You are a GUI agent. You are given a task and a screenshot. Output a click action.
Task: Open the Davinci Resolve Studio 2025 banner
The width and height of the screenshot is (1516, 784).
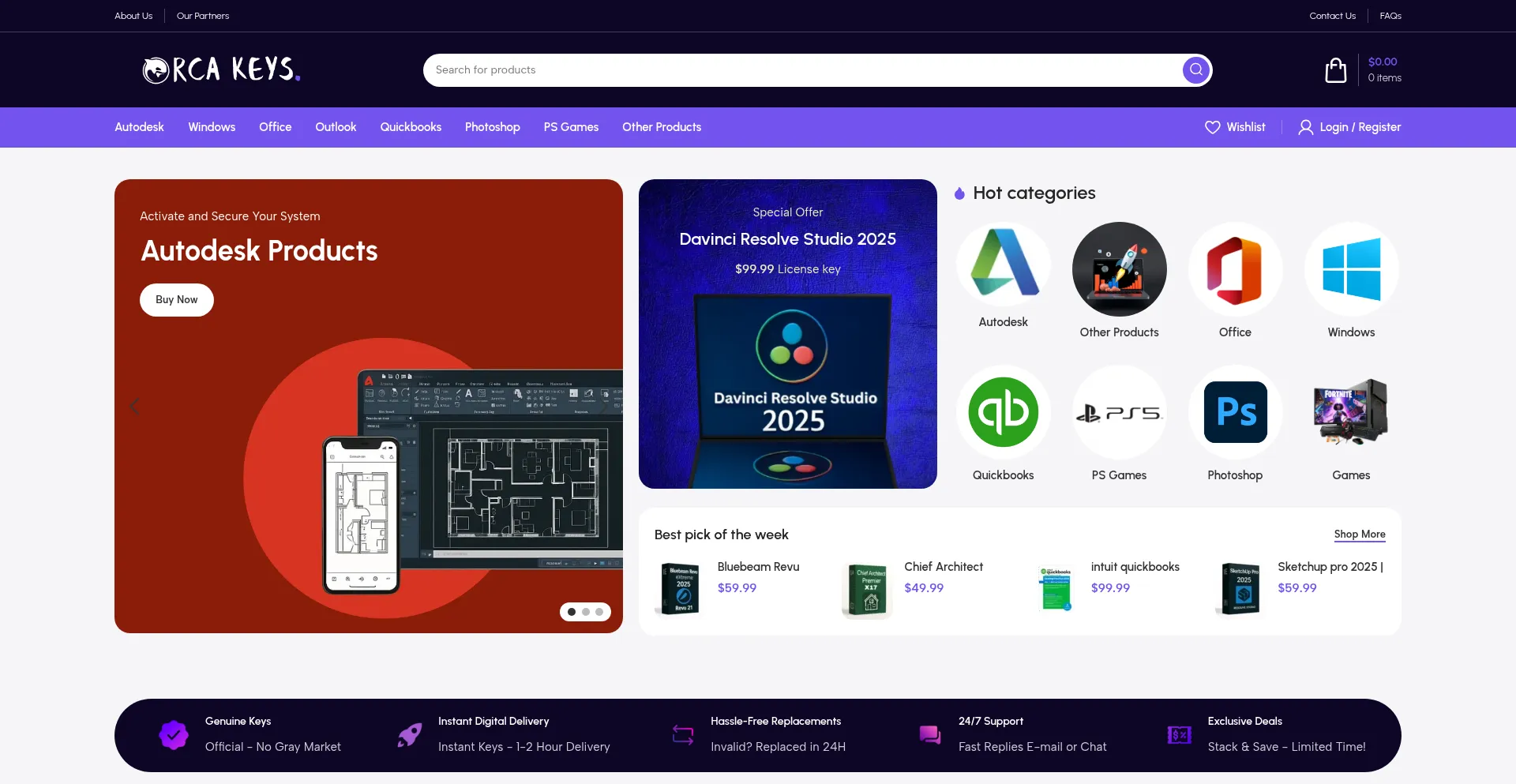pyautogui.click(x=788, y=334)
